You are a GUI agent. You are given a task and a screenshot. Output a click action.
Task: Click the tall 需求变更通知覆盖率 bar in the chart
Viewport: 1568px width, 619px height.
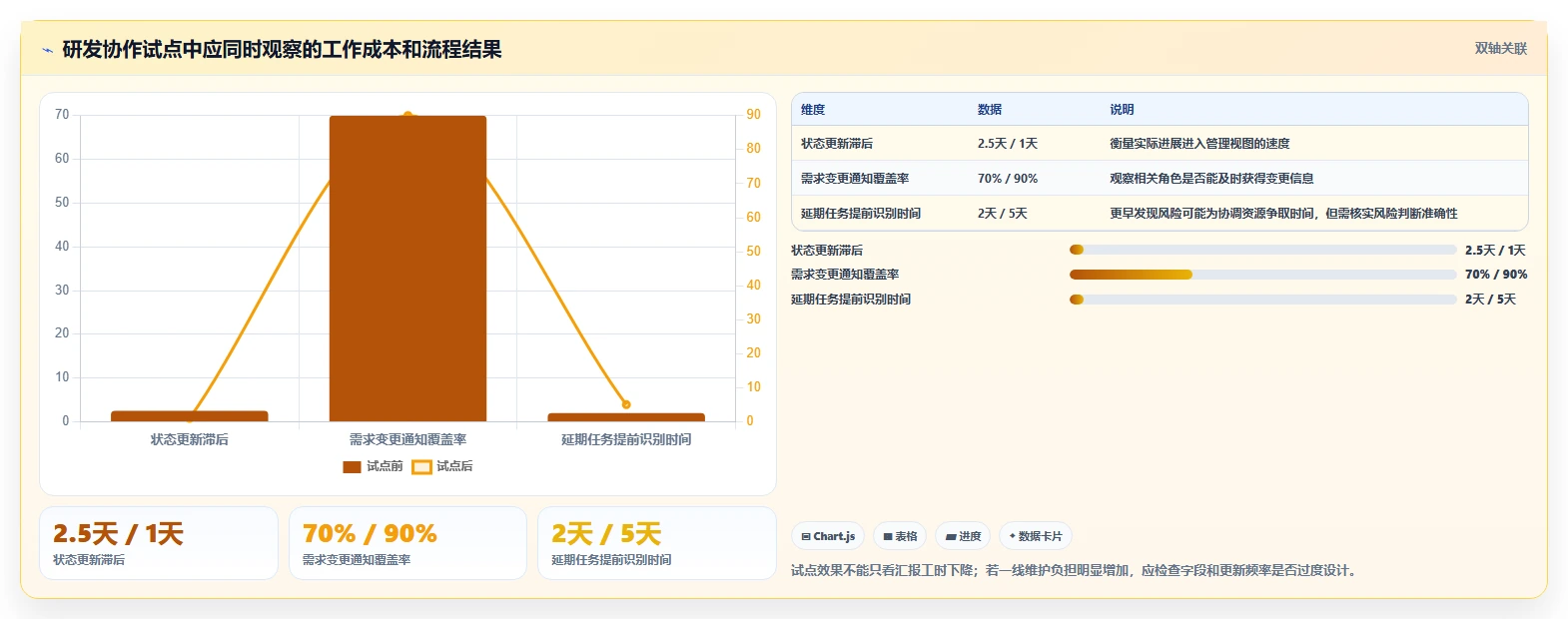coord(407,269)
